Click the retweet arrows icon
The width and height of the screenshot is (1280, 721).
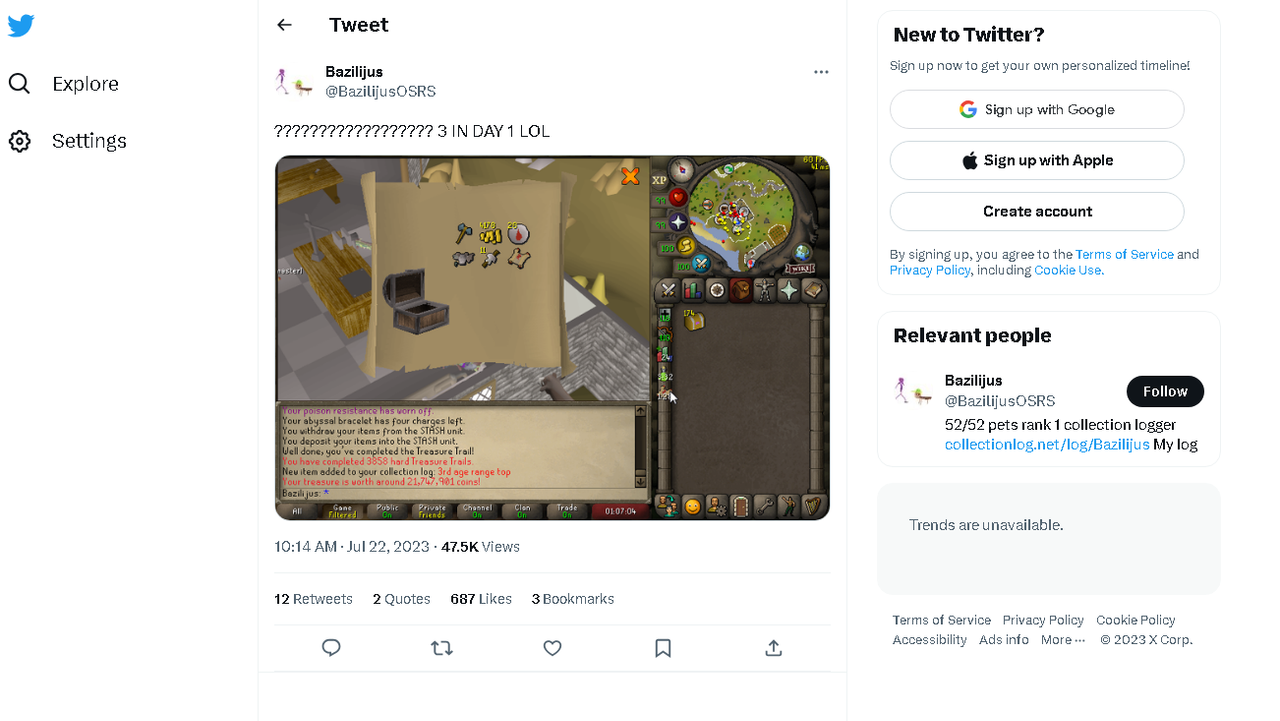tap(442, 648)
